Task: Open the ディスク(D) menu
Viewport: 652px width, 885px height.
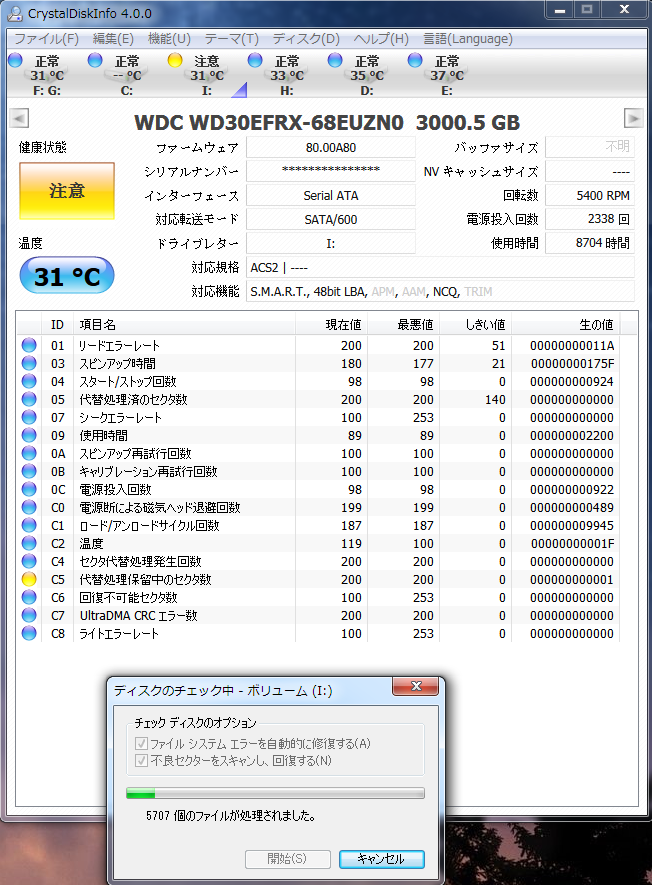Action: pos(306,39)
